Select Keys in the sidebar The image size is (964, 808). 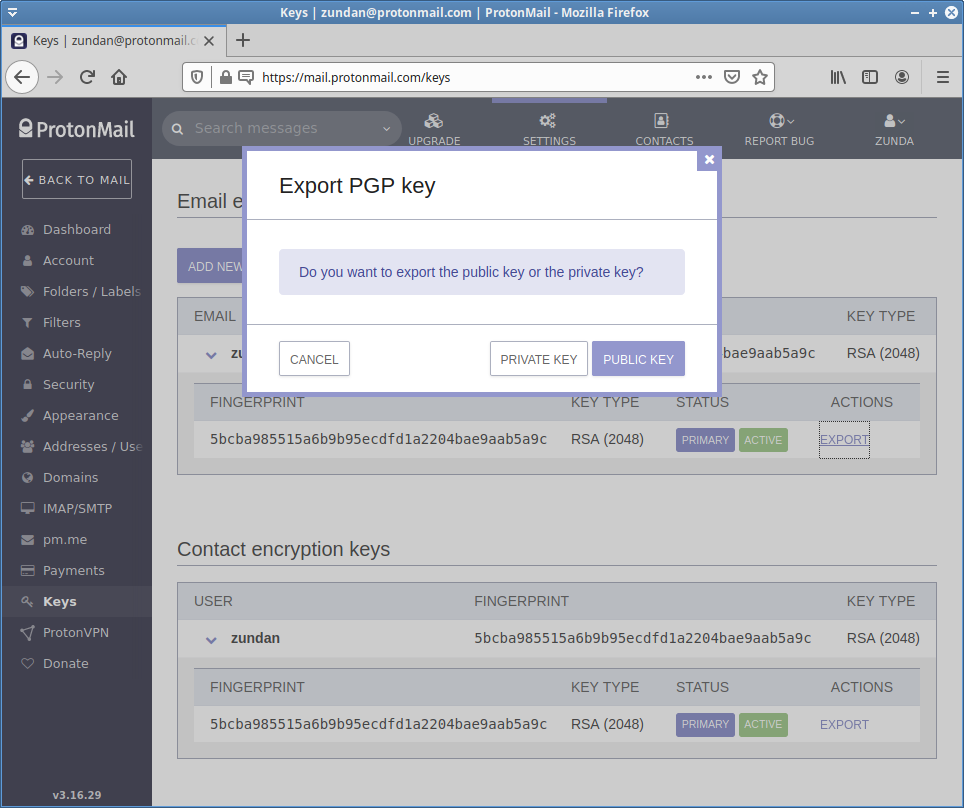pos(76,601)
